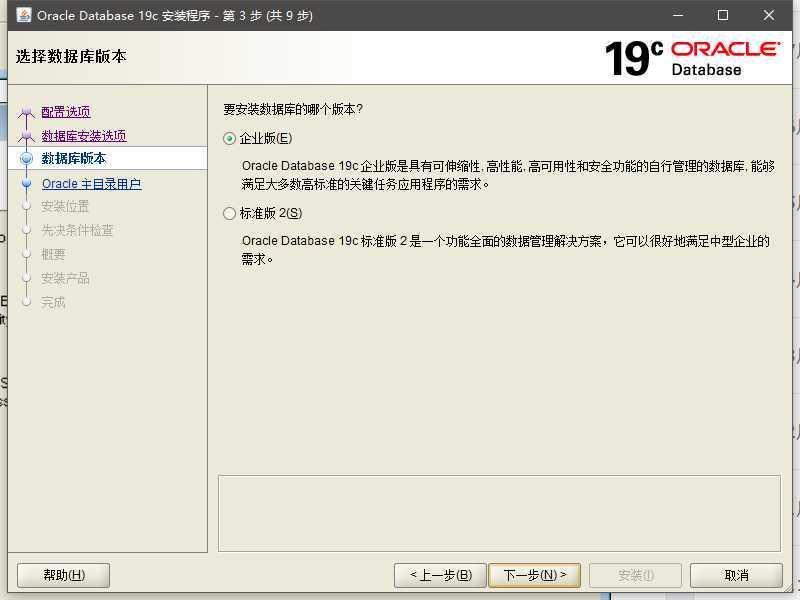Click the step marker beside 数据库安装选项
This screenshot has width=800, height=600.
tap(27, 136)
